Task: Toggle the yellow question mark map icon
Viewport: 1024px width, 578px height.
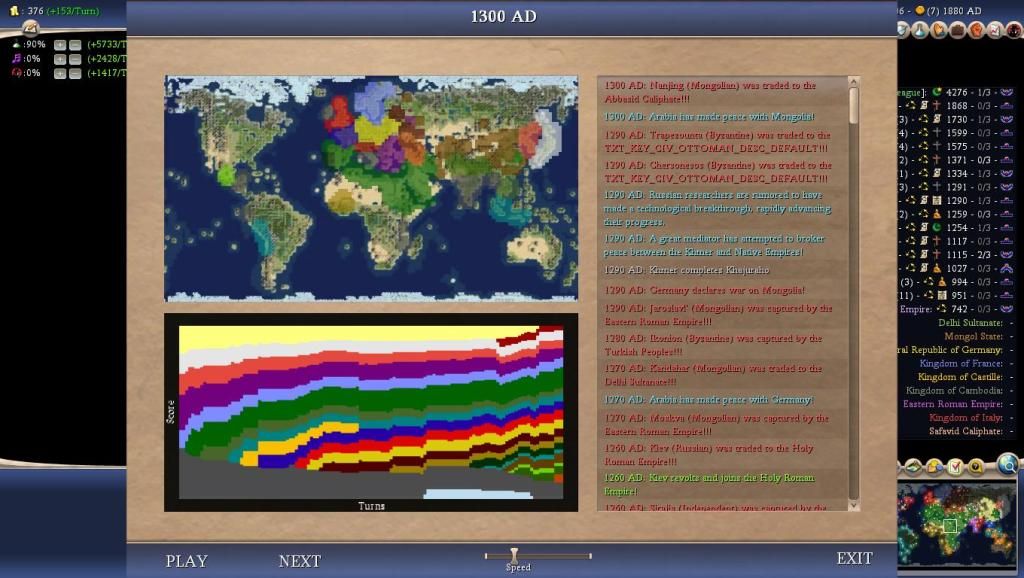Action: [976, 467]
